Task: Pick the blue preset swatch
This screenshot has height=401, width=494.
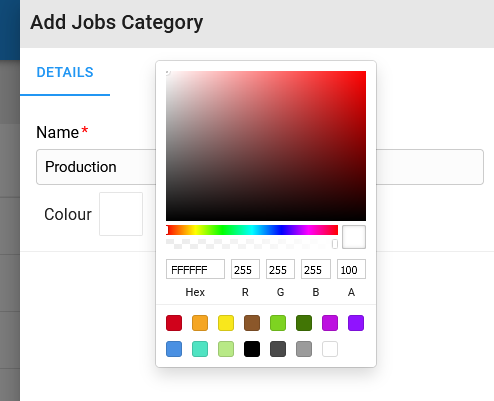Action: [174, 349]
